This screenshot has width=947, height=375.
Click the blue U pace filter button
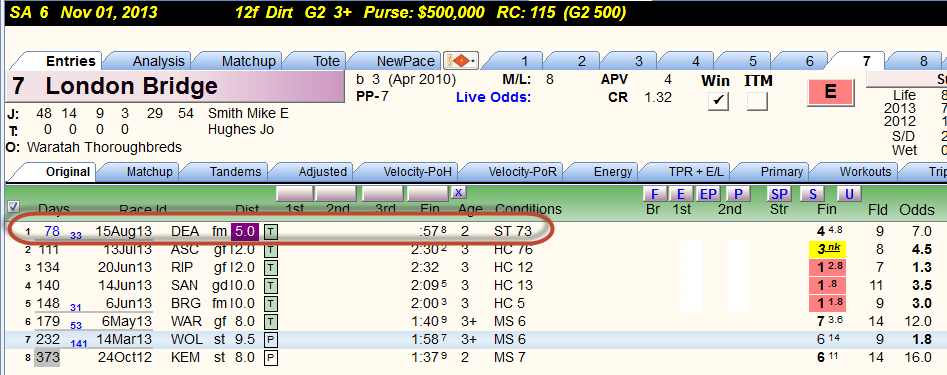click(x=849, y=194)
